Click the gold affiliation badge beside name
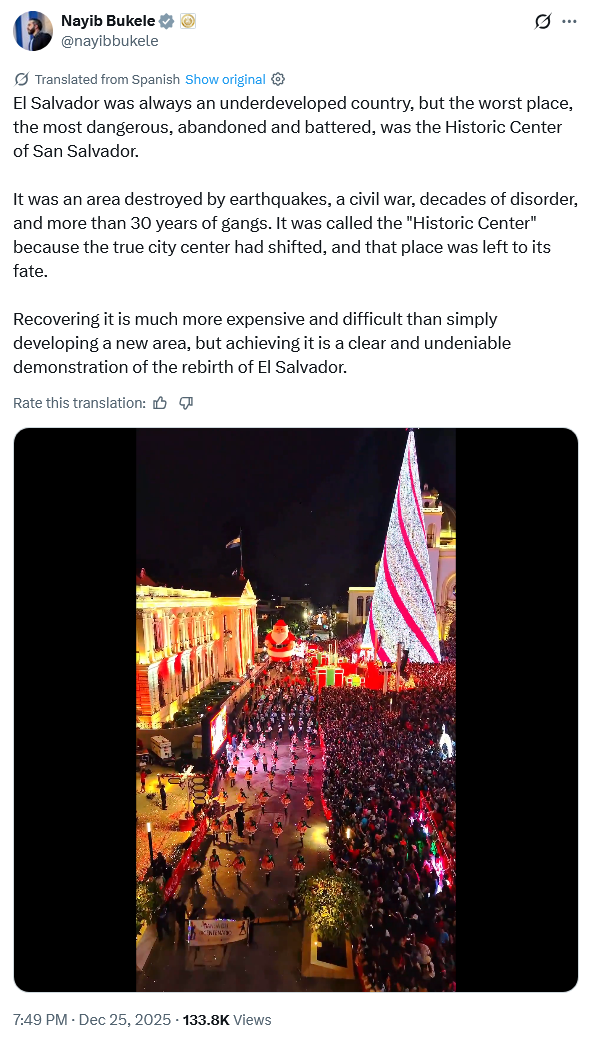The image size is (590, 1043). pos(188,21)
